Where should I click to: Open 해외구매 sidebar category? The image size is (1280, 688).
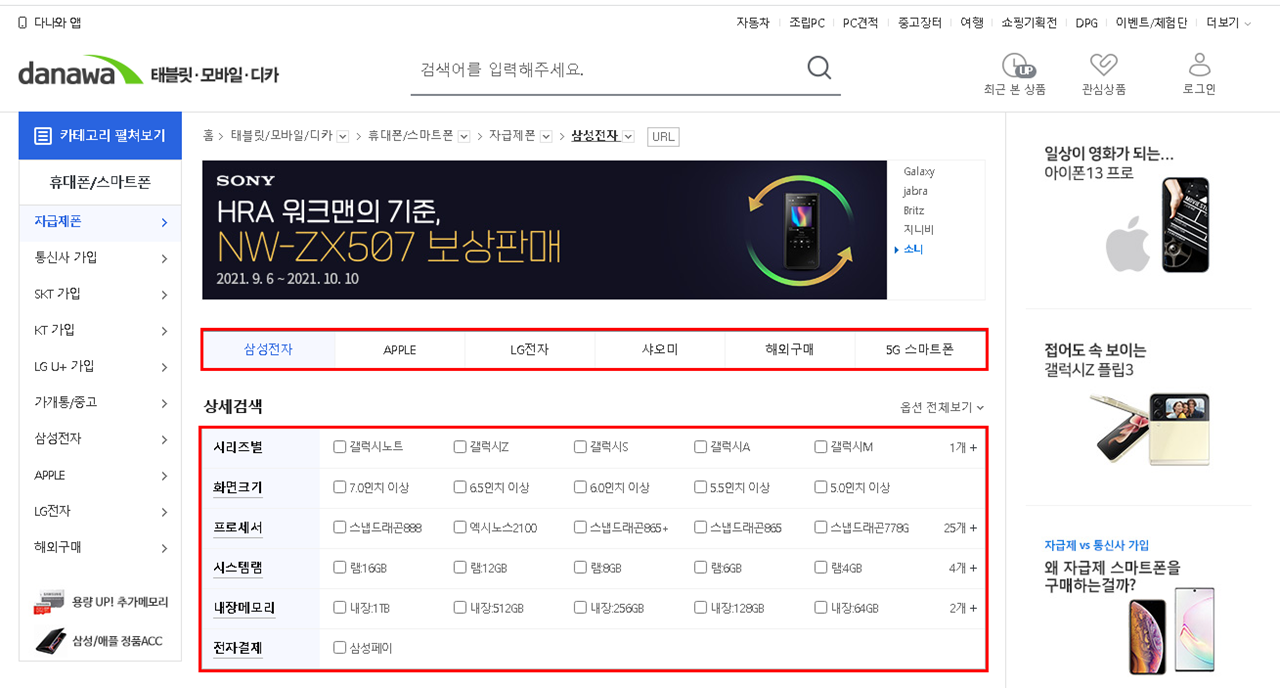point(100,548)
